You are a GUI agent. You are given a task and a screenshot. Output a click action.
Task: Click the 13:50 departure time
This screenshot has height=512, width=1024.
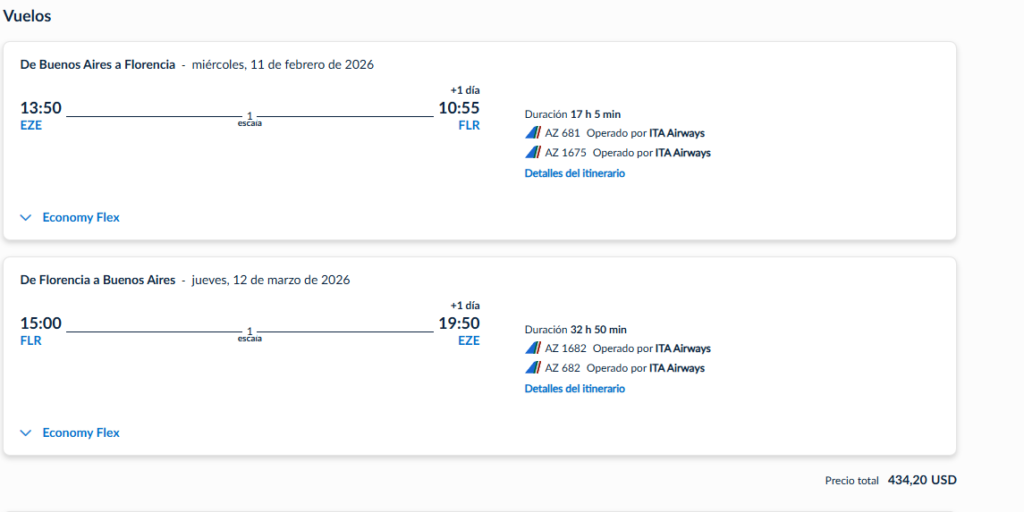tap(41, 108)
